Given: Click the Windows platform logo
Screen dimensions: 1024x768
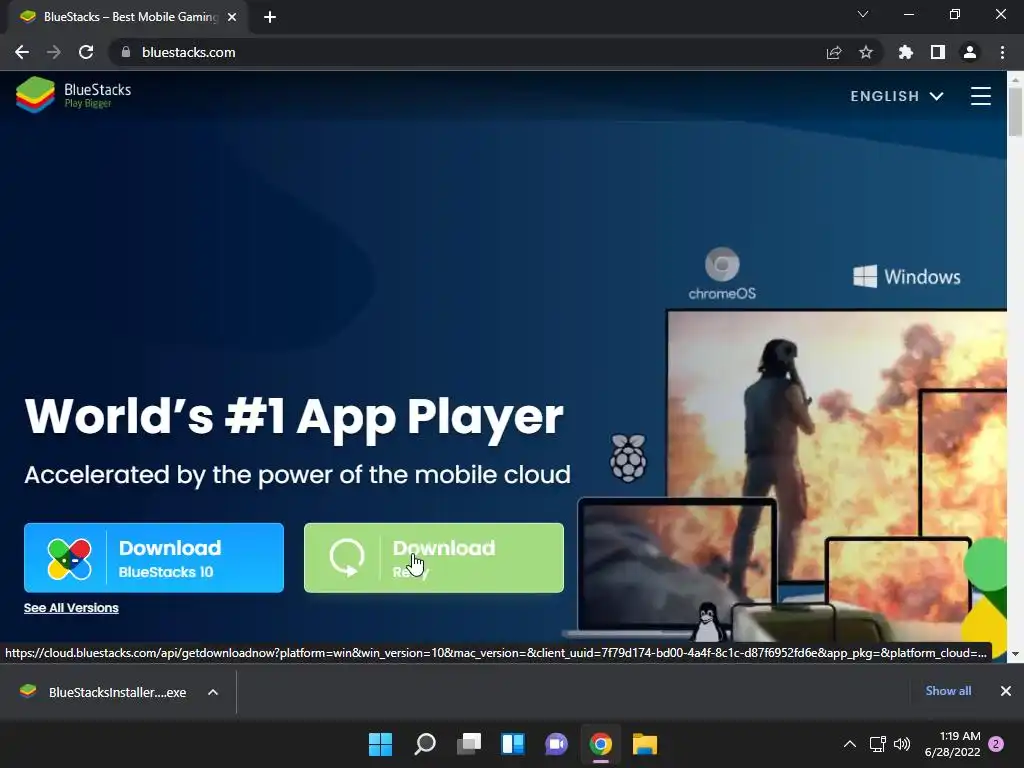Looking at the screenshot, I should tap(906, 277).
